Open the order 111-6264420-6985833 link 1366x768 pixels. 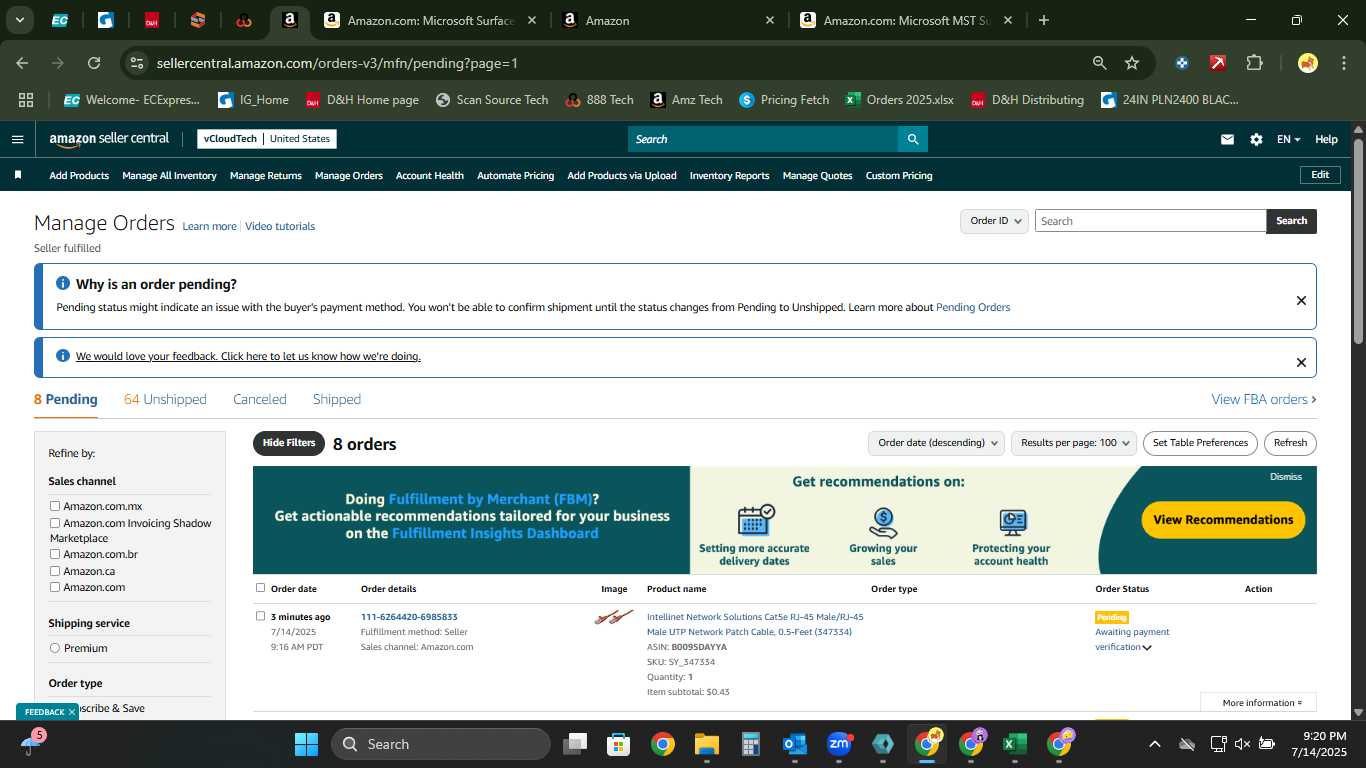point(409,617)
